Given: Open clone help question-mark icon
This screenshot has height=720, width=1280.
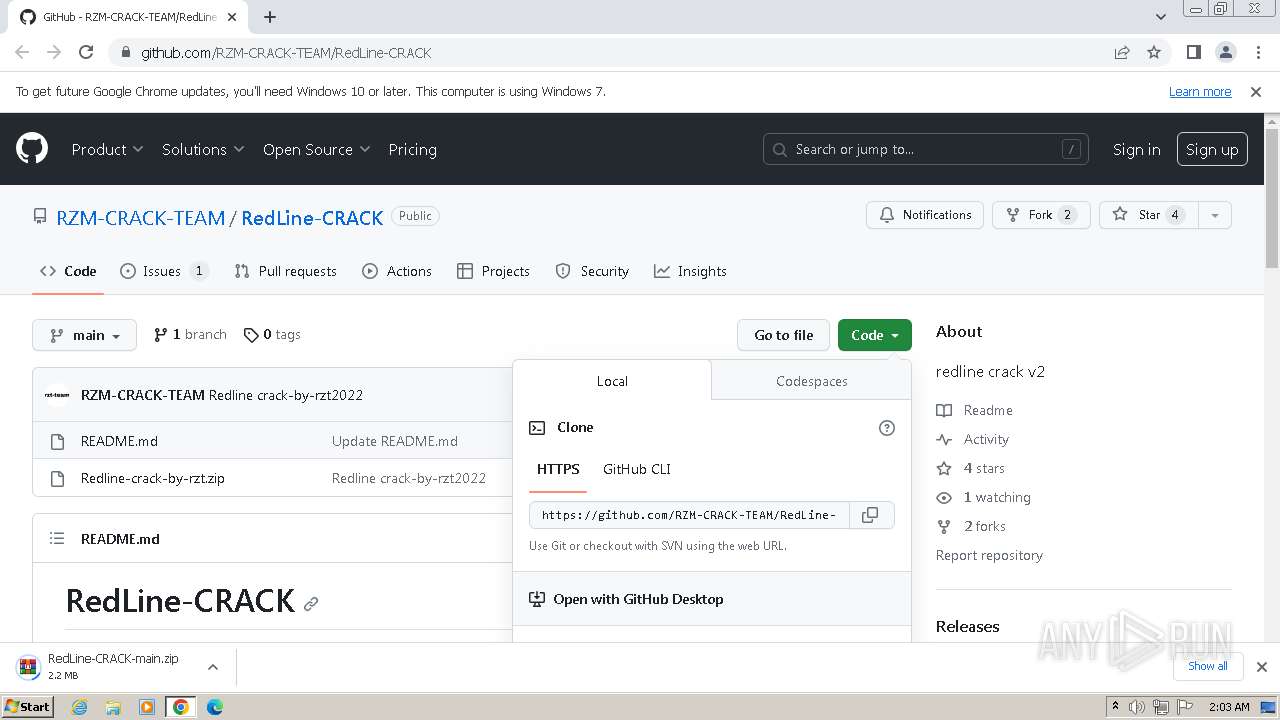Looking at the screenshot, I should 886,428.
